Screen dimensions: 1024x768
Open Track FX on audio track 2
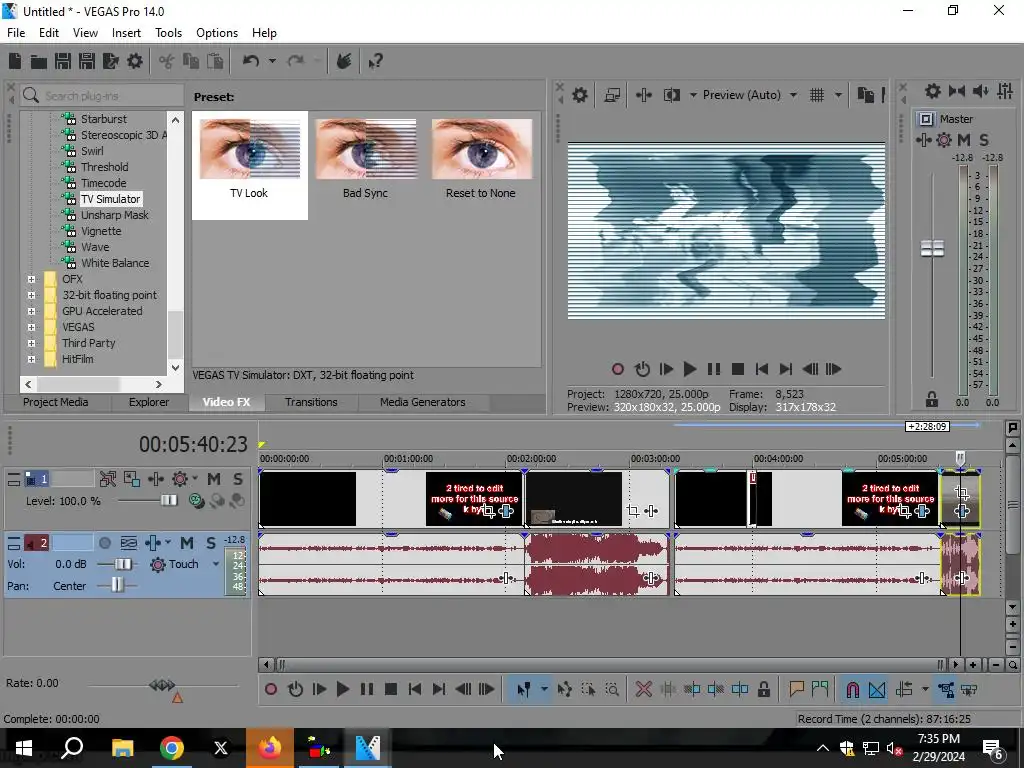coord(153,543)
